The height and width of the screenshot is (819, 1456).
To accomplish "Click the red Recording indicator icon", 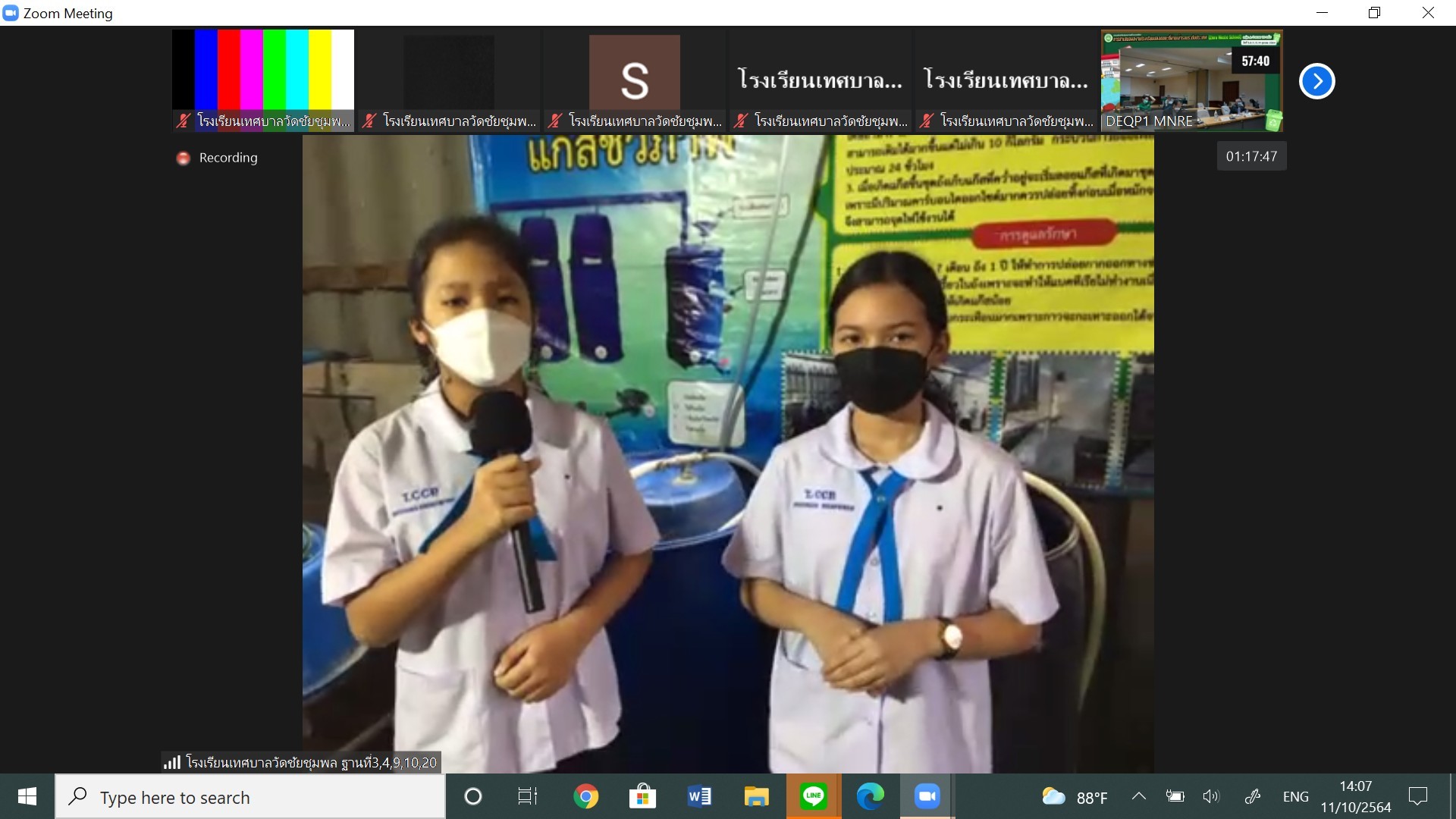I will point(183,158).
